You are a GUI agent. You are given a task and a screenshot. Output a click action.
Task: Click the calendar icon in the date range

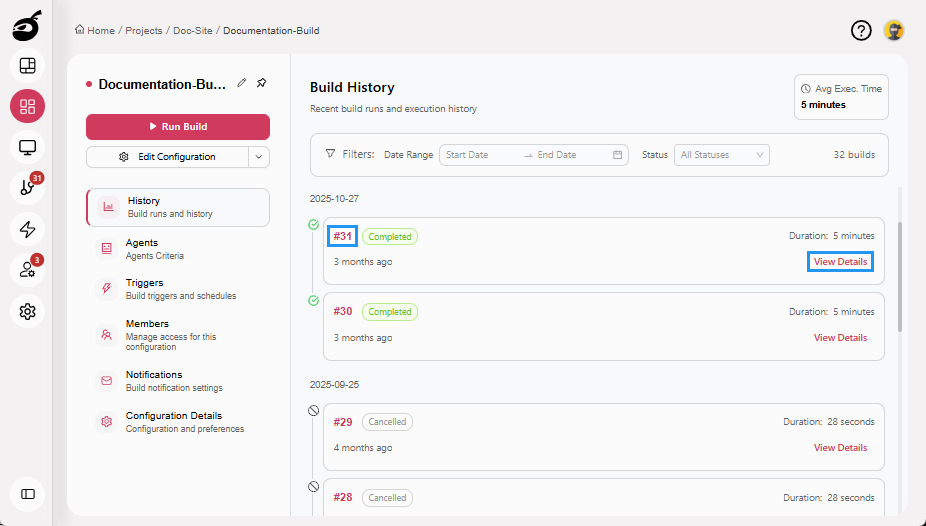click(x=617, y=155)
